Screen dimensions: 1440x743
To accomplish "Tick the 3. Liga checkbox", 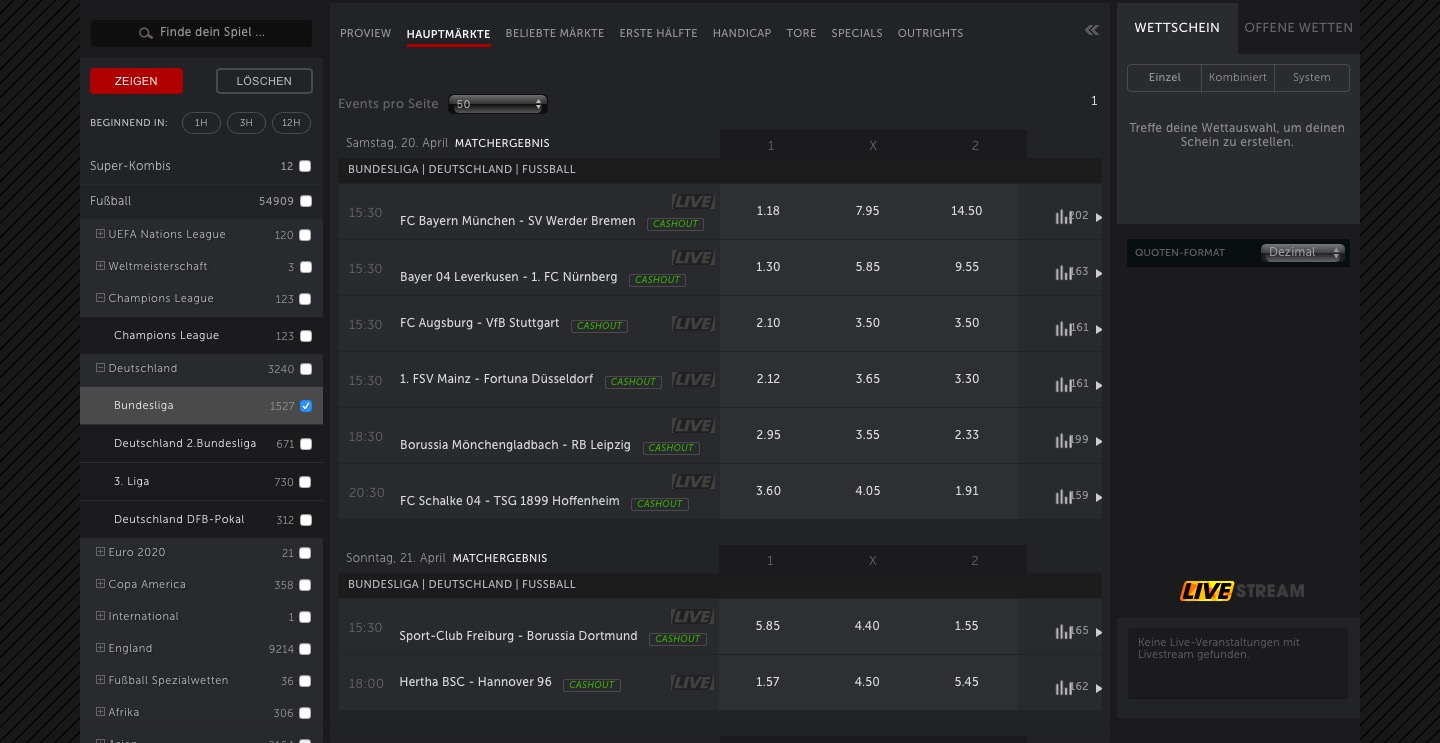I will [306, 482].
